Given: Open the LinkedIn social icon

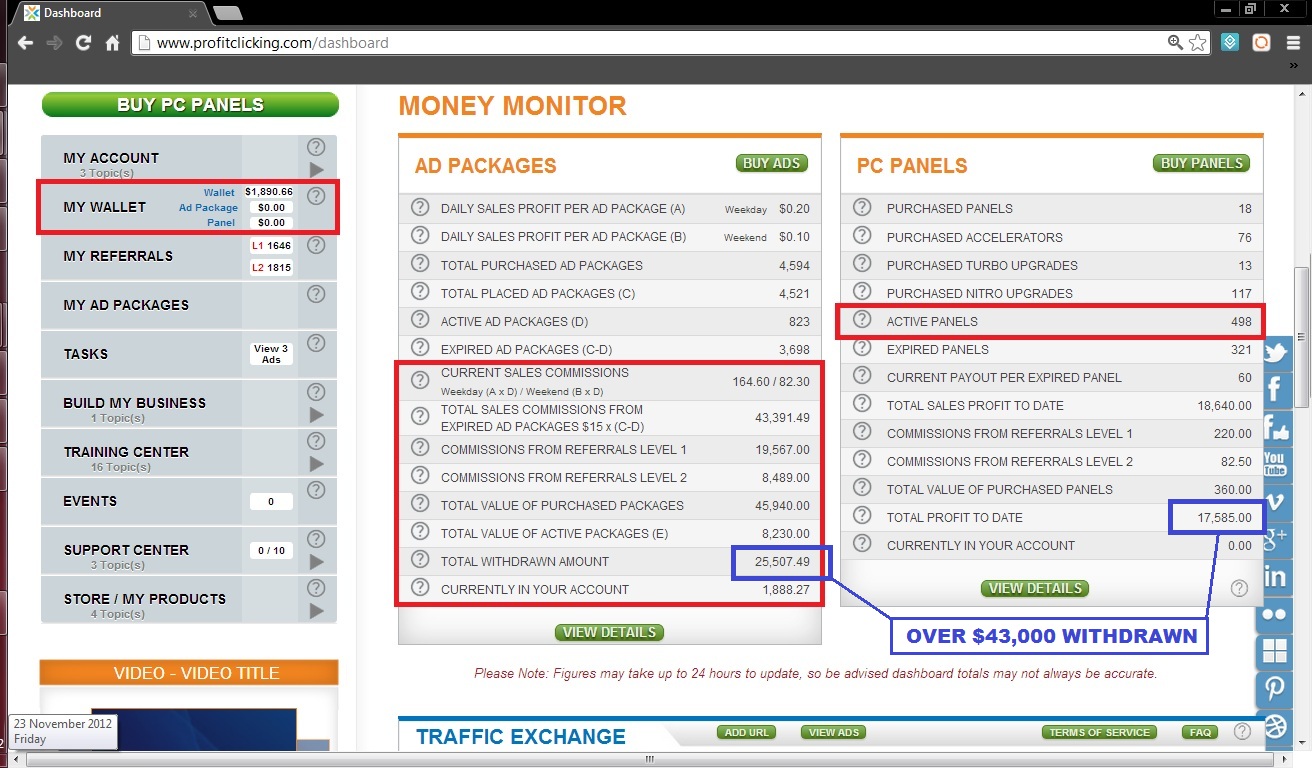Looking at the screenshot, I should pyautogui.click(x=1275, y=576).
